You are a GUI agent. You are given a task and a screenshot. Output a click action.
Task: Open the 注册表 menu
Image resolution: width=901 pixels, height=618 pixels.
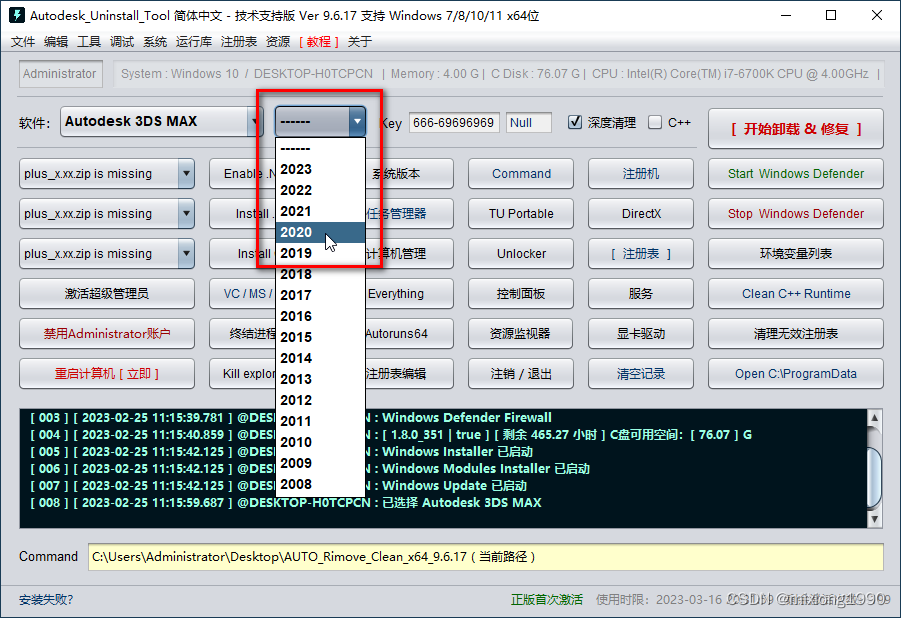pos(238,42)
